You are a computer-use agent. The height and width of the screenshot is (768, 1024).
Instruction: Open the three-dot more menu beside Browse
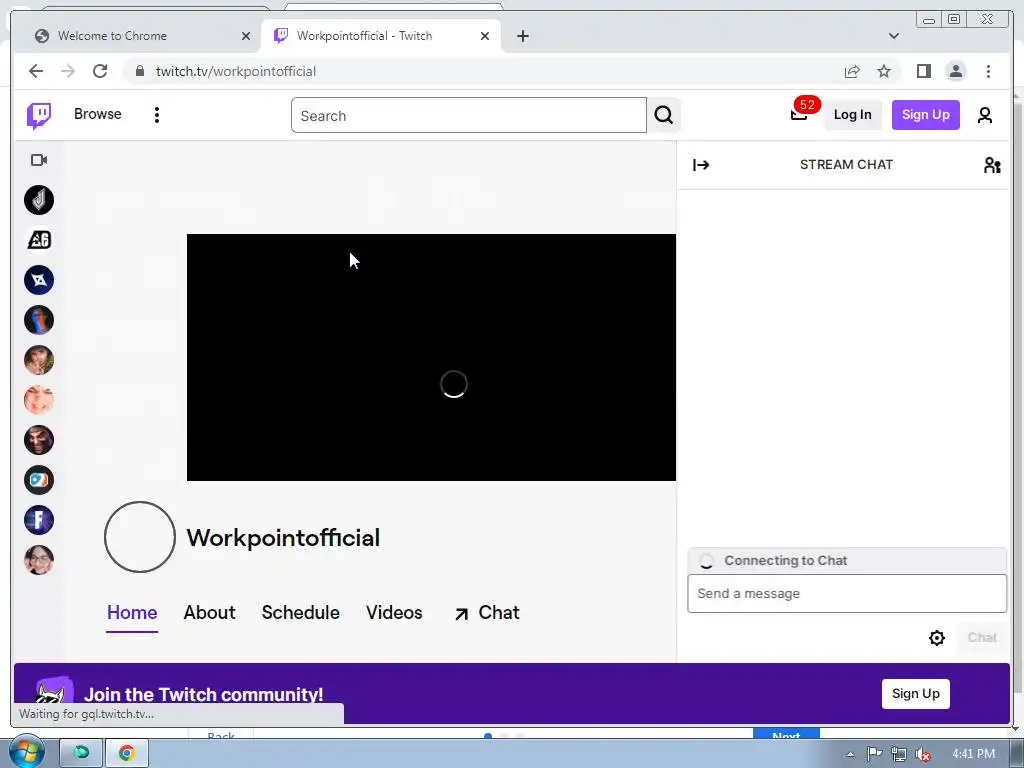pos(157,115)
